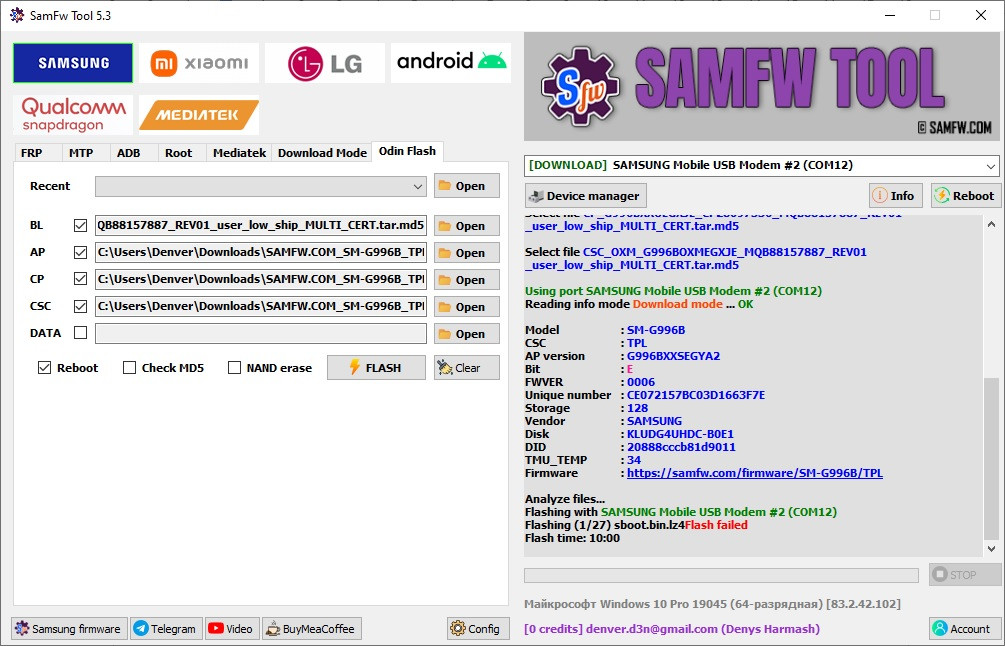The height and width of the screenshot is (646, 1005).
Task: Click the CP file path field
Action: point(260,279)
